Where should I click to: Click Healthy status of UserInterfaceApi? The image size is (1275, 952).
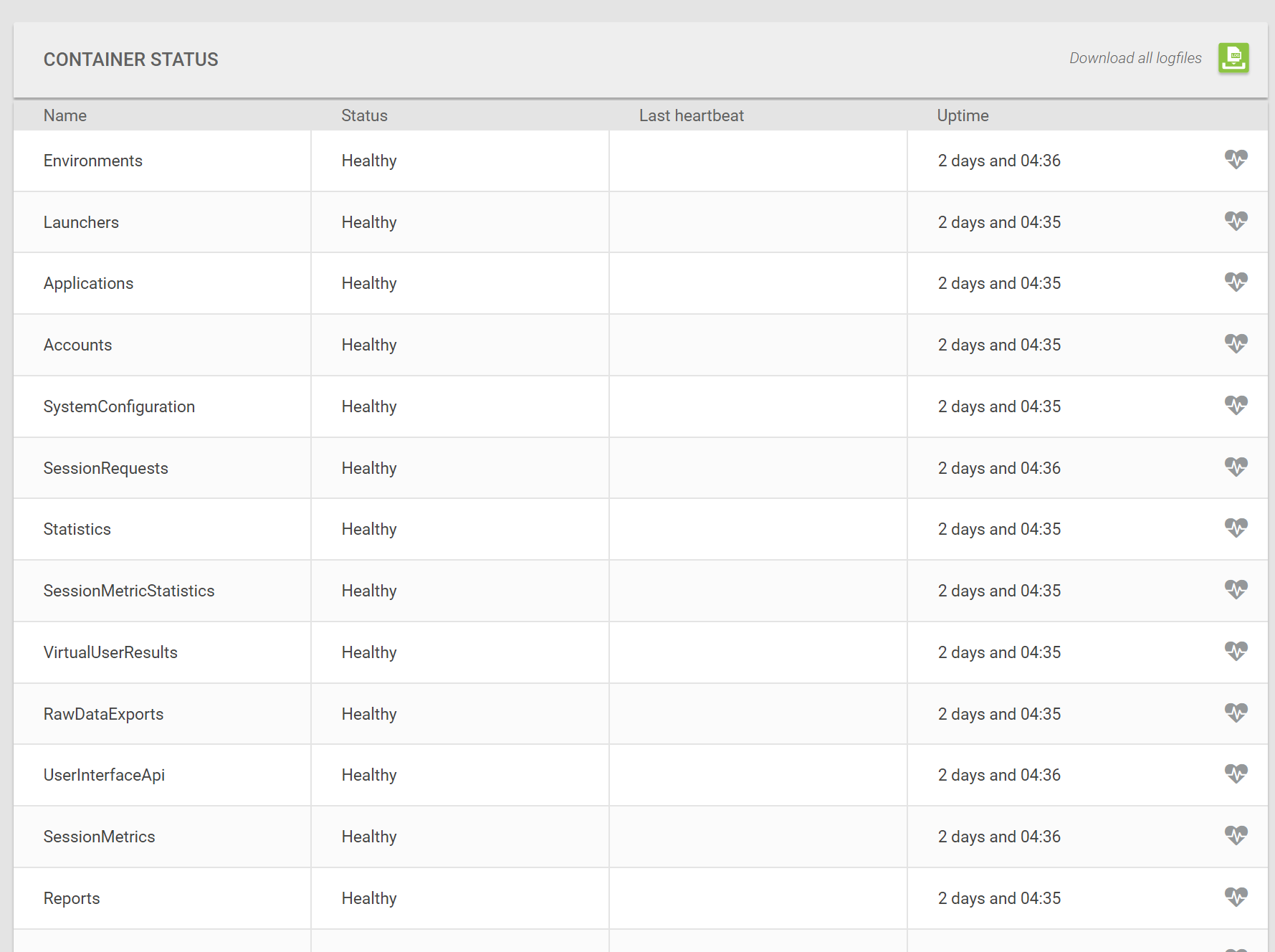pyautogui.click(x=369, y=775)
